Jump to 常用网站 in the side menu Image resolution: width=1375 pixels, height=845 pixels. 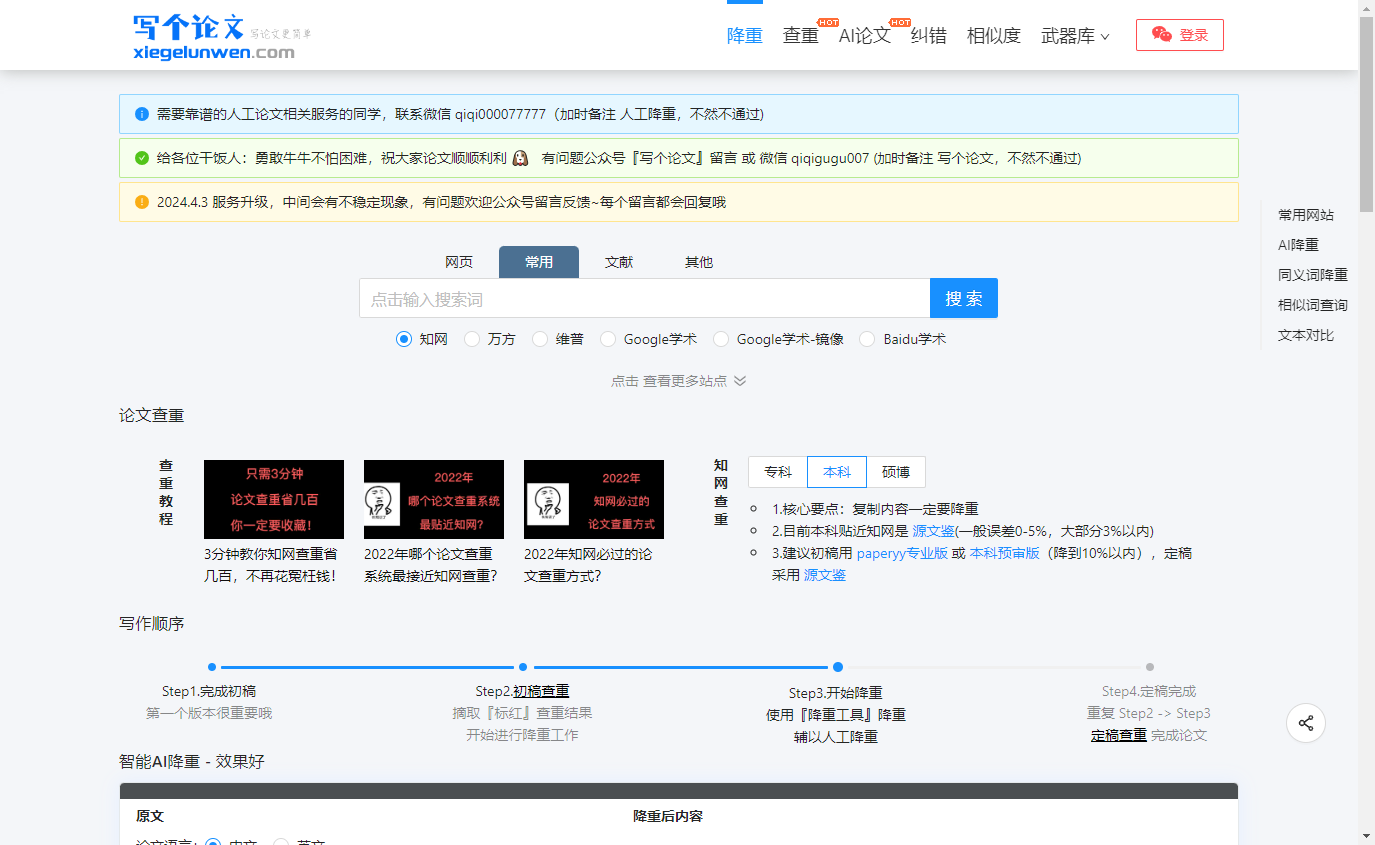[x=1306, y=215]
